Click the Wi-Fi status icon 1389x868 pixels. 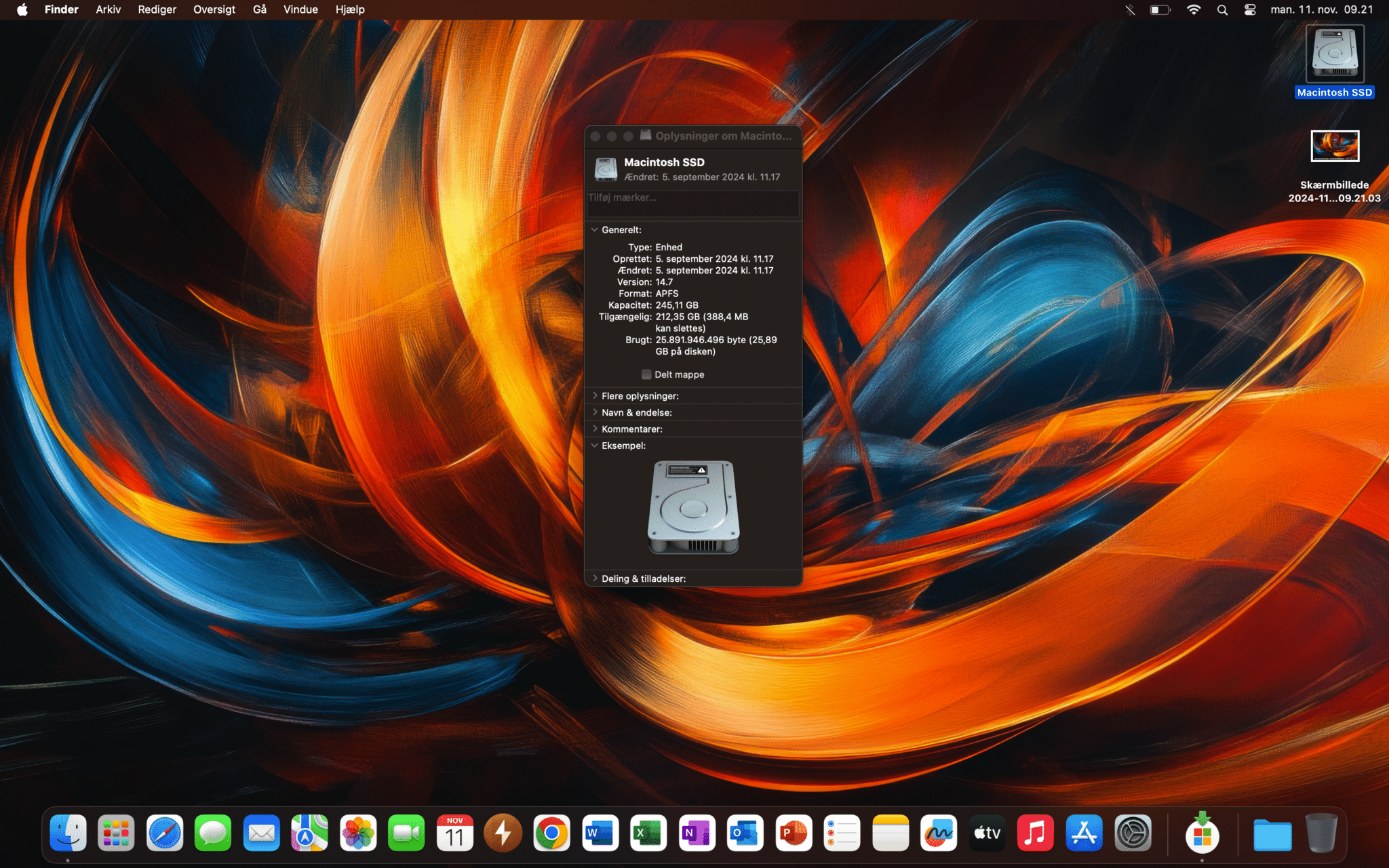point(1194,9)
